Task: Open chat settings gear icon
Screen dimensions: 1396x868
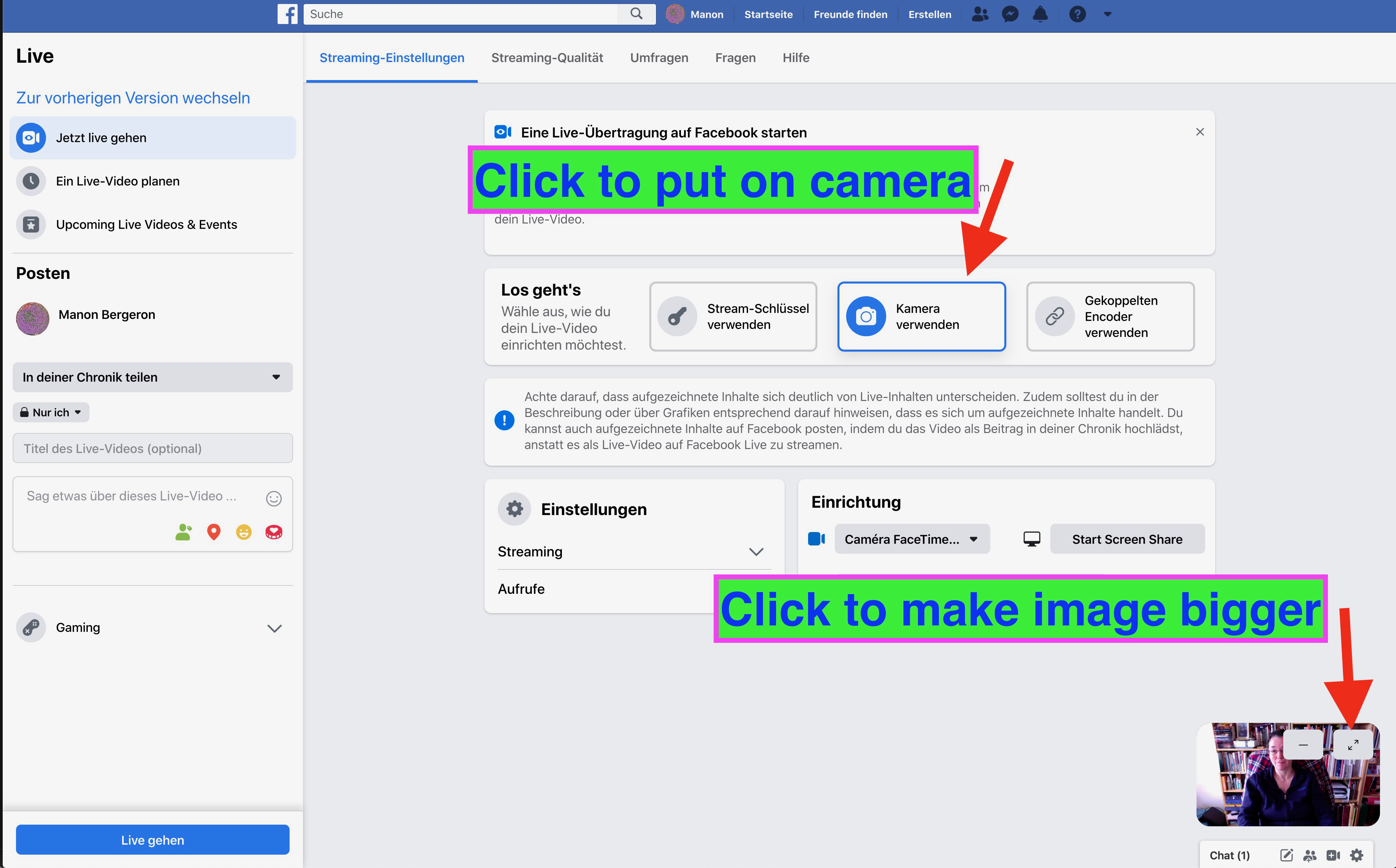Action: [1356, 855]
